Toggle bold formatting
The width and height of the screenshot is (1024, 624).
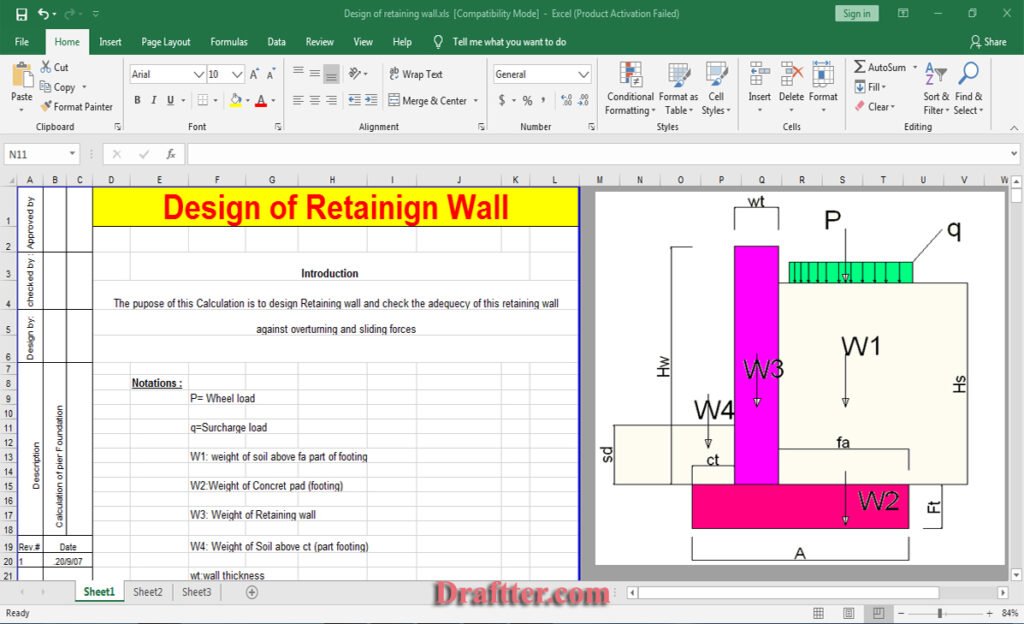point(137,101)
